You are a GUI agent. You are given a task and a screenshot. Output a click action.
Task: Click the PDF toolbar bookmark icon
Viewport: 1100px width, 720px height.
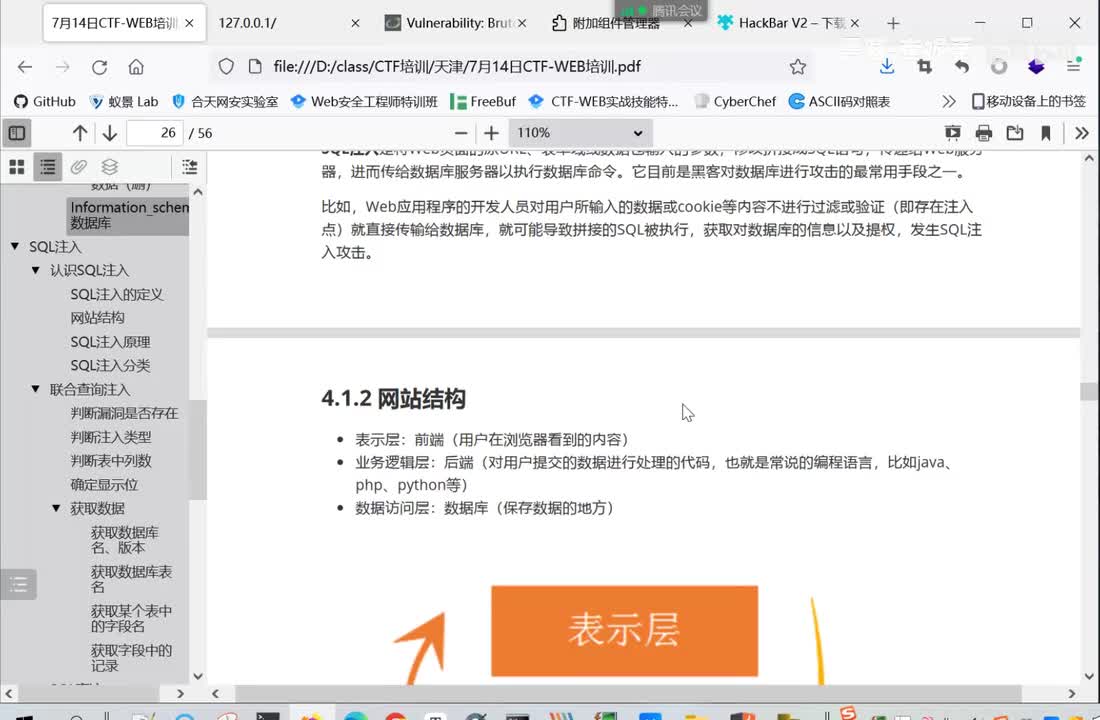point(1045,133)
